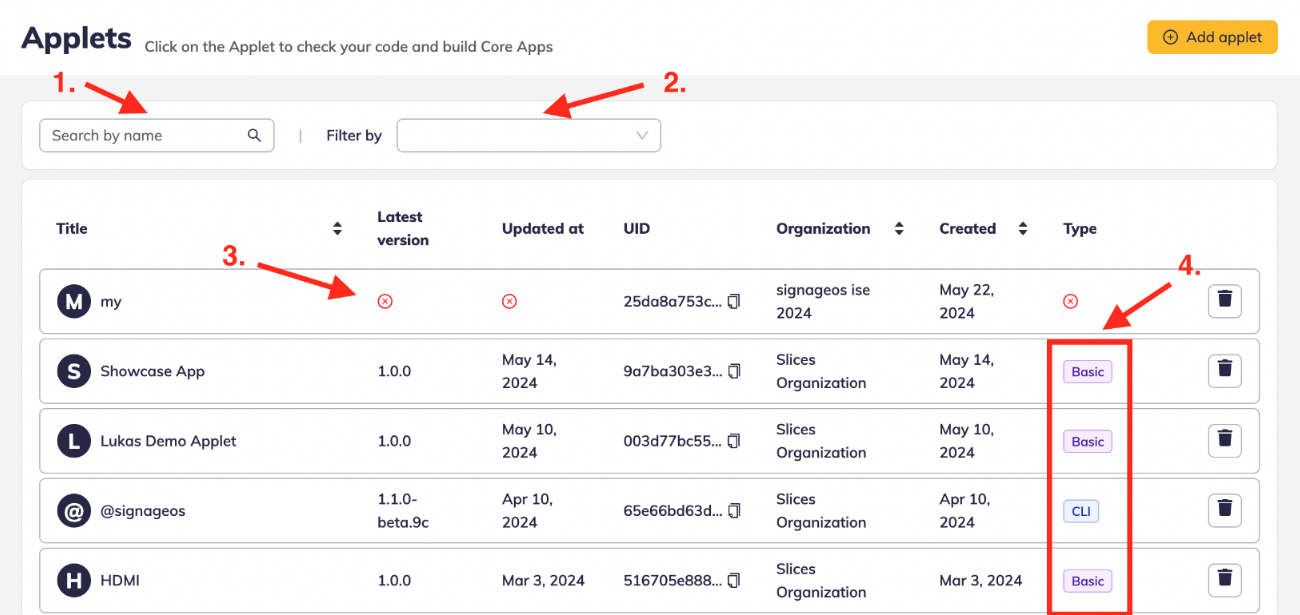Focus the Search by name field
The image size is (1300, 615).
[x=145, y=136]
